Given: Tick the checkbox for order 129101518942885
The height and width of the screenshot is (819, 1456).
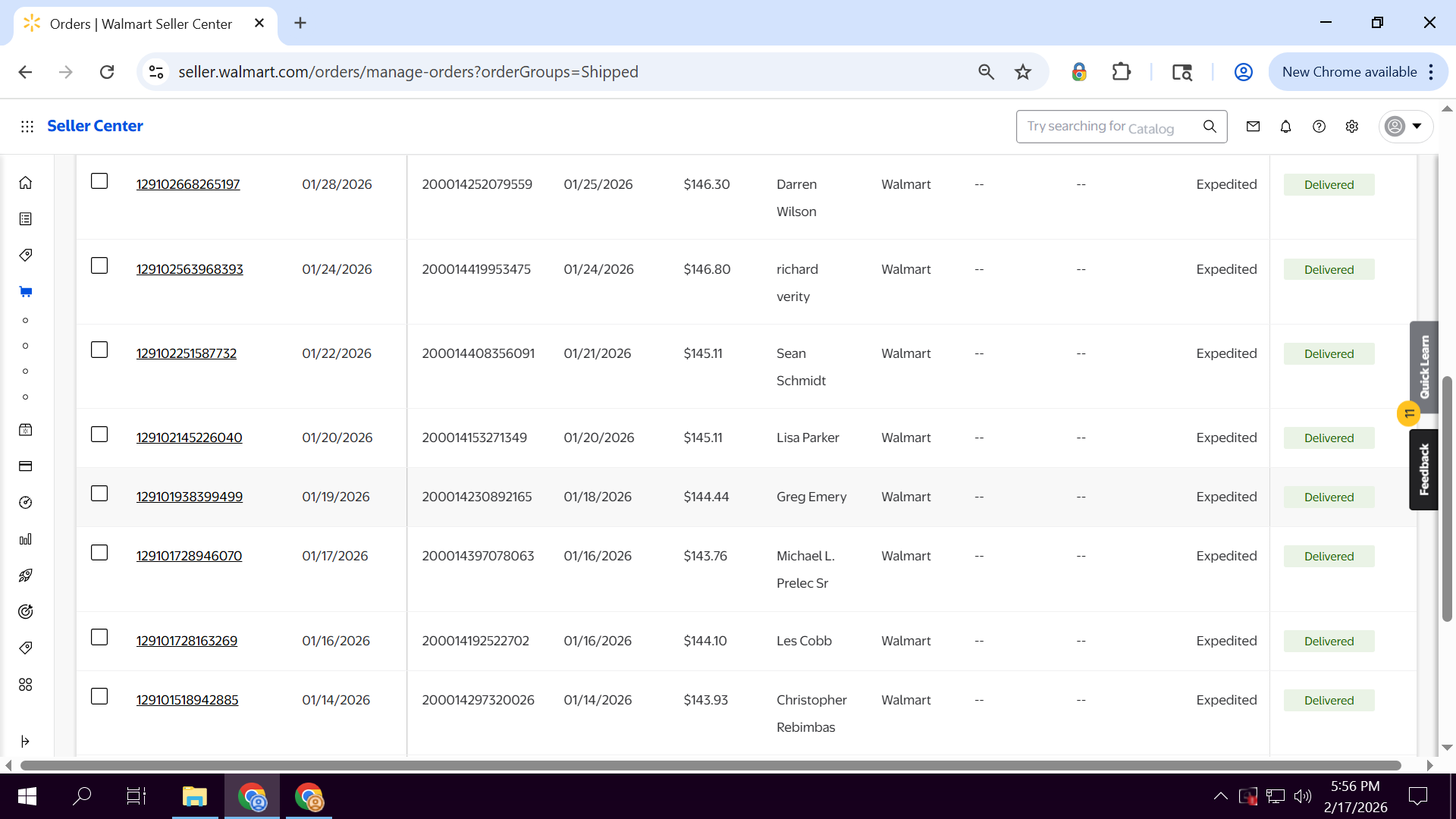Looking at the screenshot, I should [x=99, y=697].
